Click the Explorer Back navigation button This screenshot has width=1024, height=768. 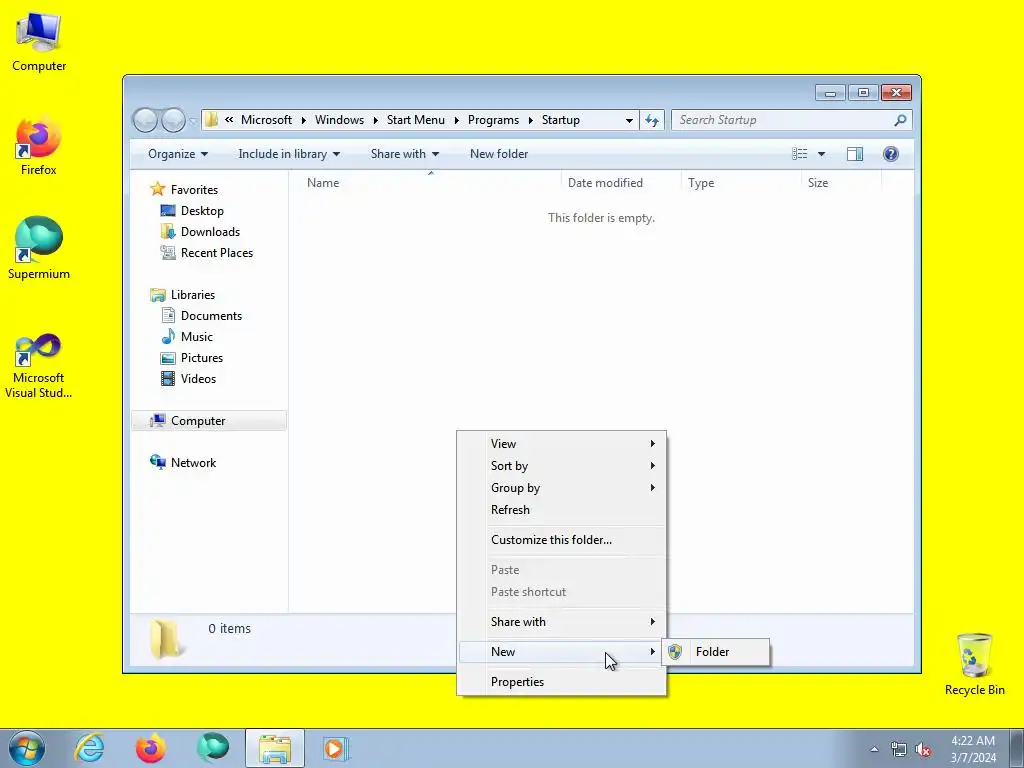(x=146, y=120)
